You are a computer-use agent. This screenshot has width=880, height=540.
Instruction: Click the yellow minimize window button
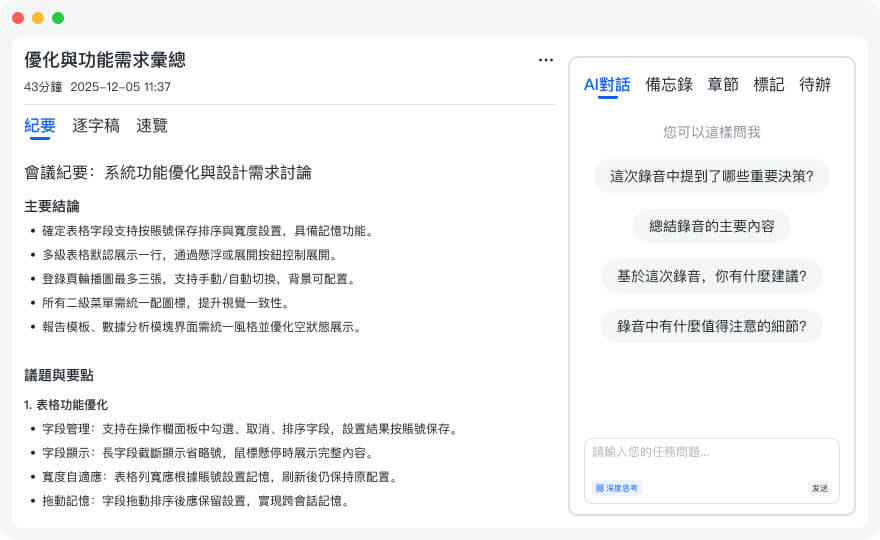coord(38,18)
